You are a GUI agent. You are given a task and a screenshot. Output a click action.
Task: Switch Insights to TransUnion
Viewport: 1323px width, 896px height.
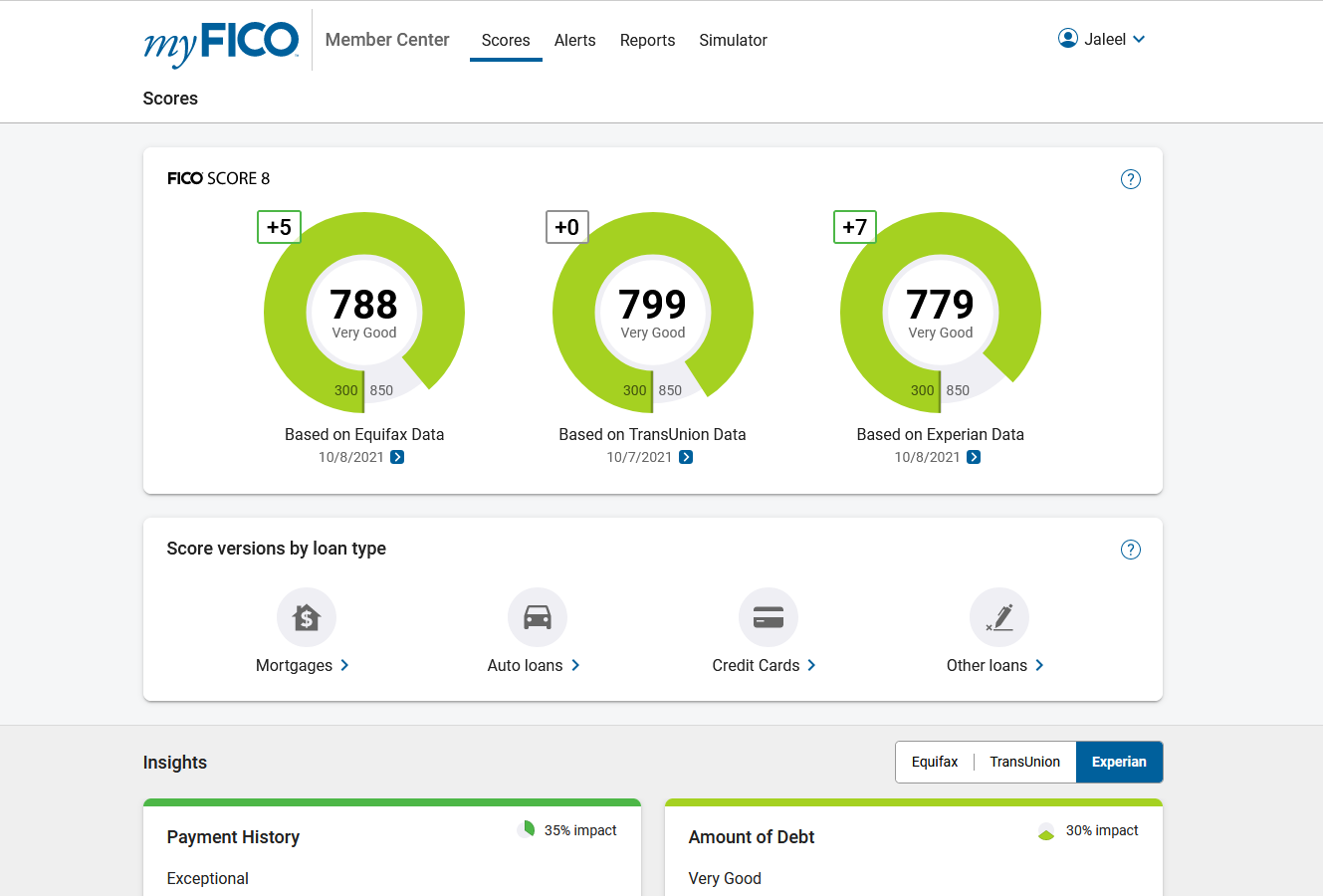tap(1024, 762)
